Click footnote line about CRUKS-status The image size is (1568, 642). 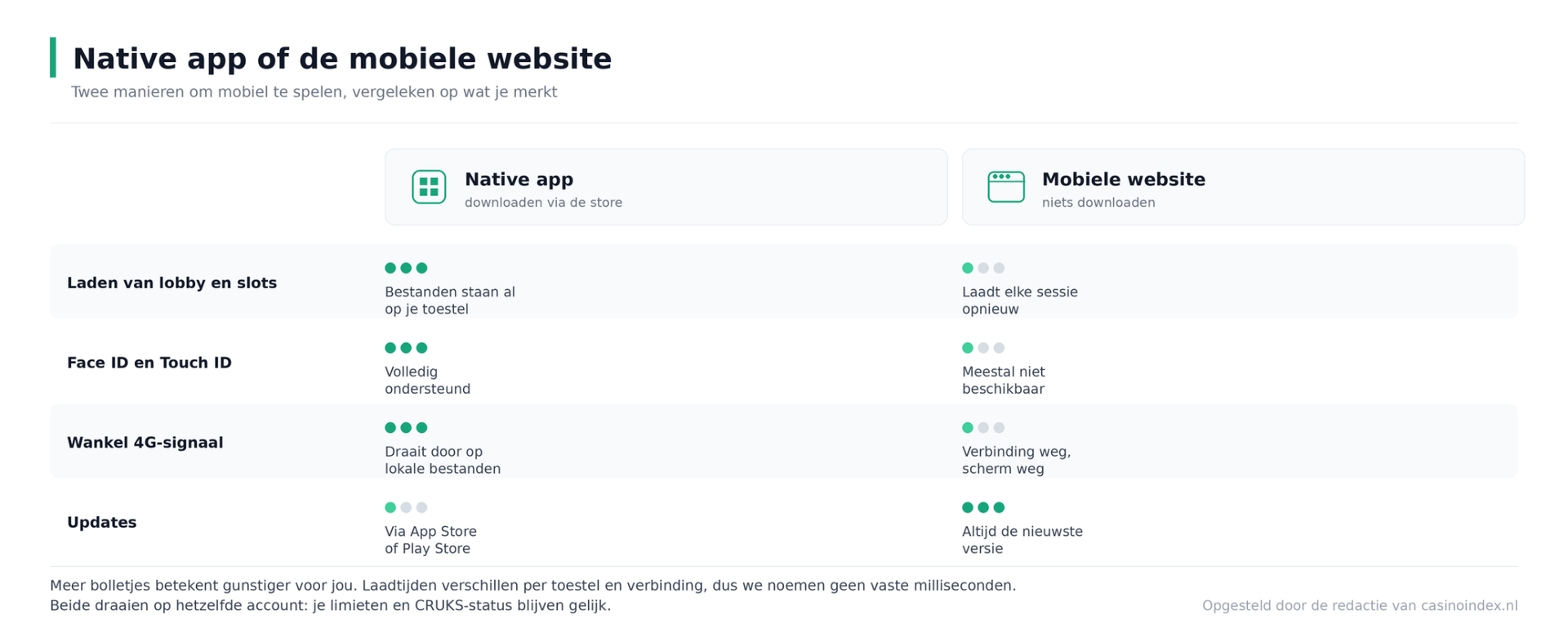(330, 606)
